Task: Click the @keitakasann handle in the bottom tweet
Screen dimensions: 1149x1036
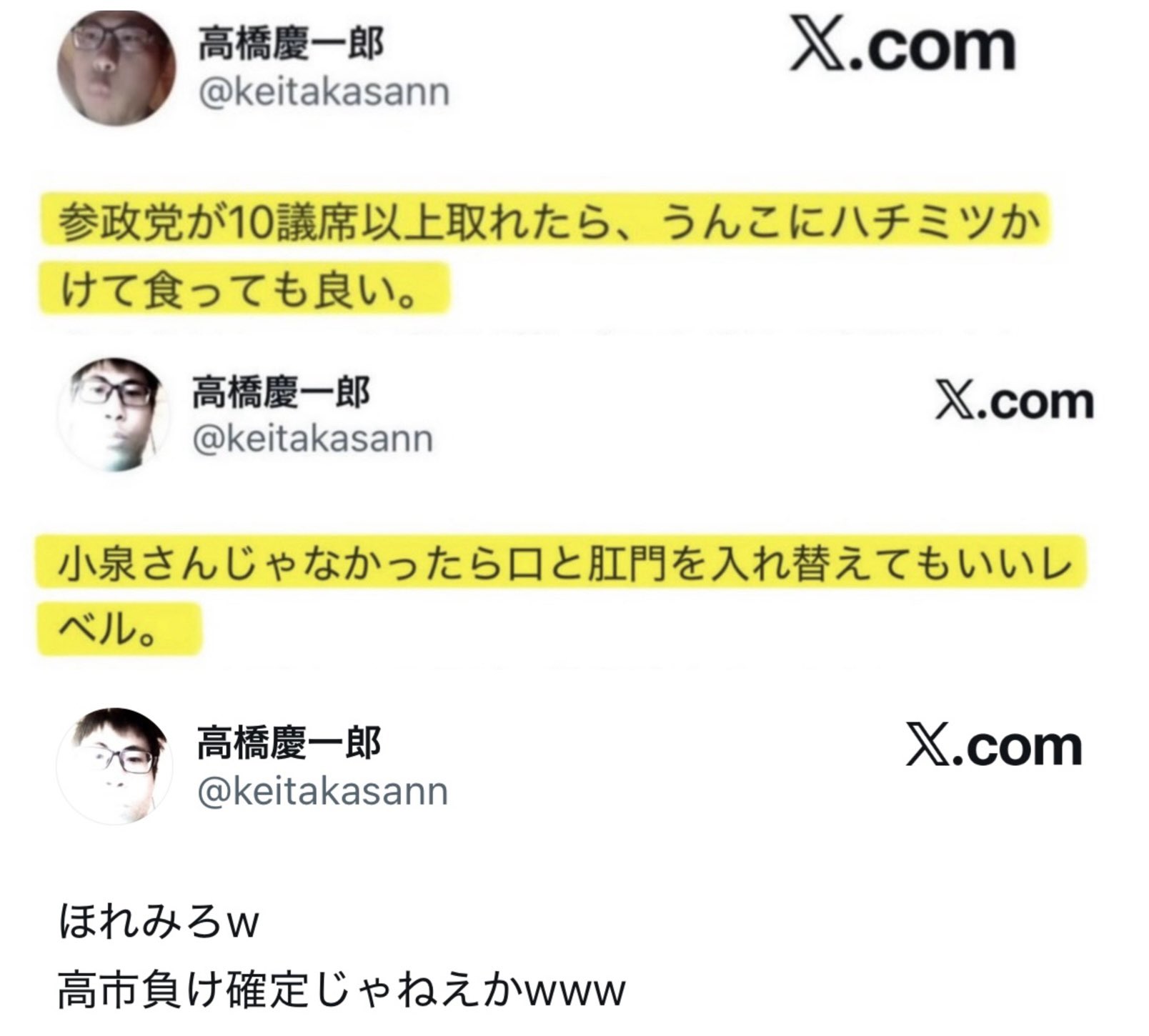Action: click(x=322, y=792)
